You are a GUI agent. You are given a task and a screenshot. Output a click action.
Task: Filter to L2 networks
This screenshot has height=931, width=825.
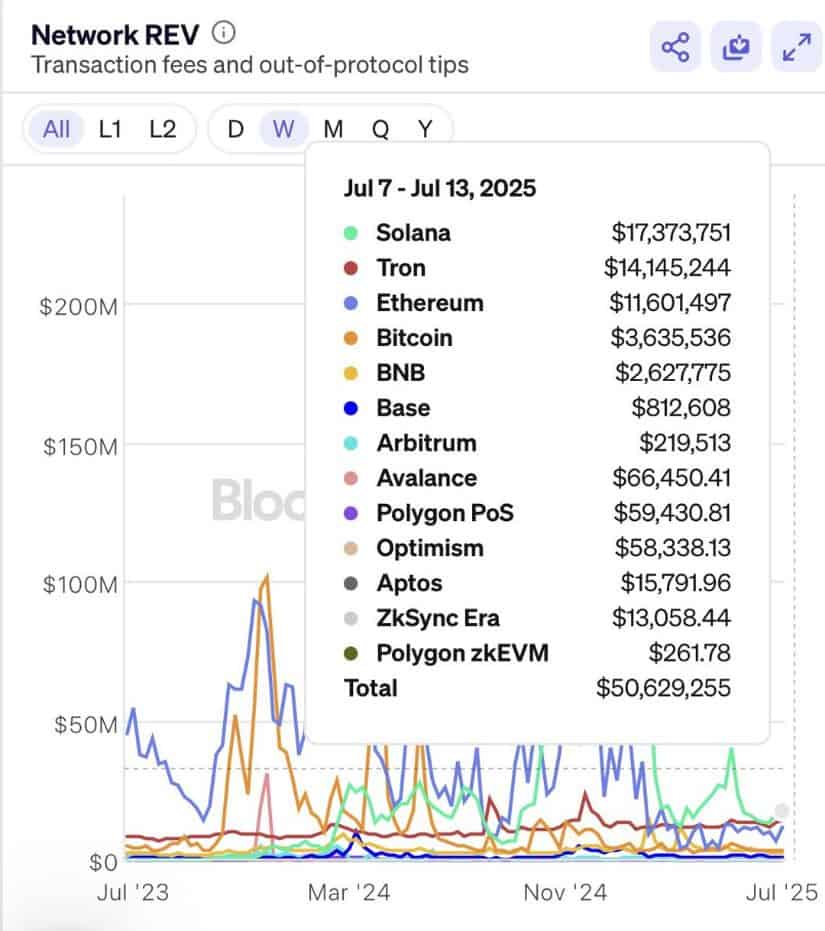coord(162,128)
